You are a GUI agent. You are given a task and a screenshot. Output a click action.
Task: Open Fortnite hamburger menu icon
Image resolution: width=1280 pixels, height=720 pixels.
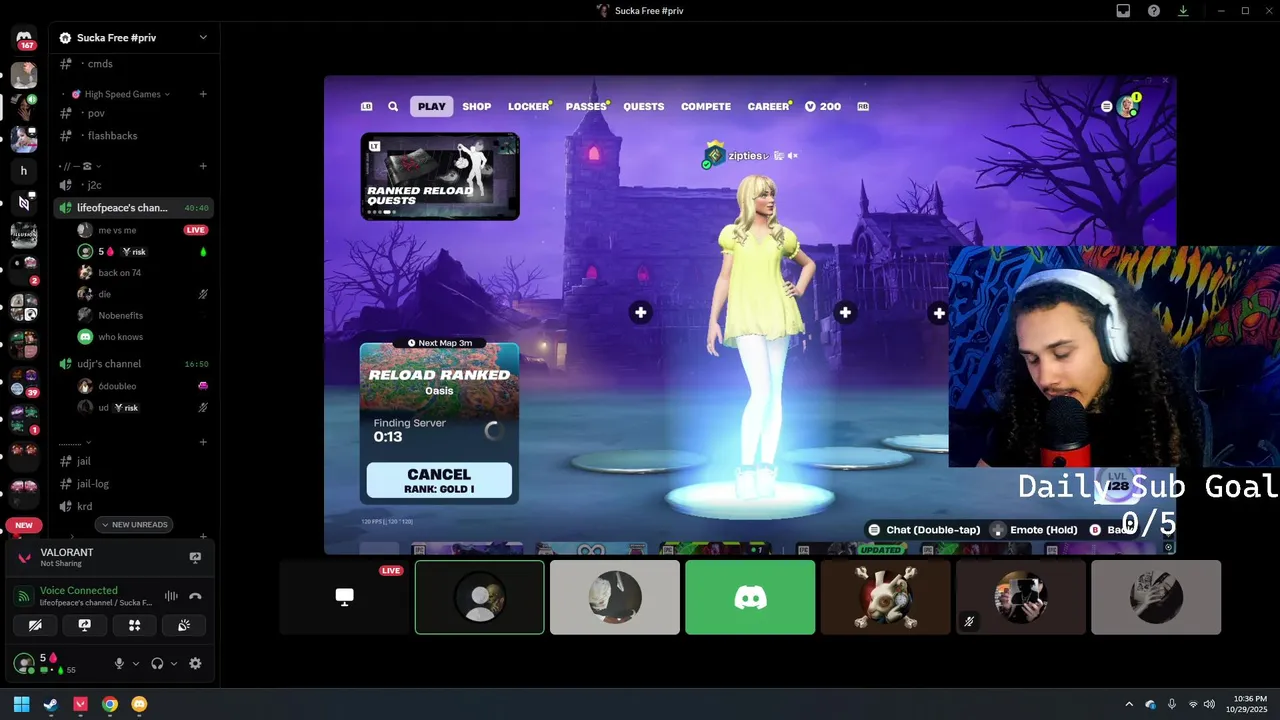pos(1106,106)
